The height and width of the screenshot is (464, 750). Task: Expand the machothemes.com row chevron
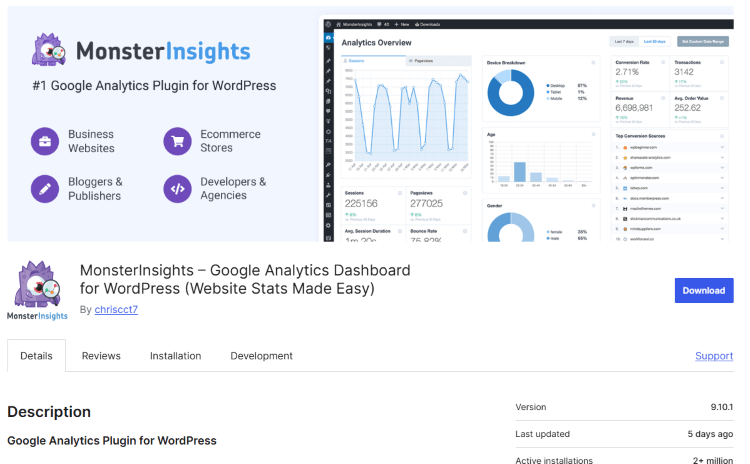(722, 209)
